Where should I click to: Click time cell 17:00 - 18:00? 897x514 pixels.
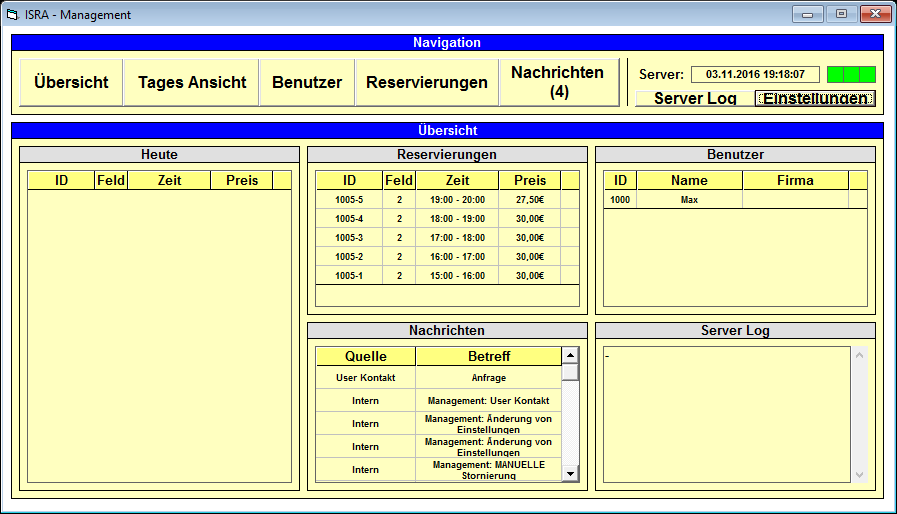[x=458, y=238]
